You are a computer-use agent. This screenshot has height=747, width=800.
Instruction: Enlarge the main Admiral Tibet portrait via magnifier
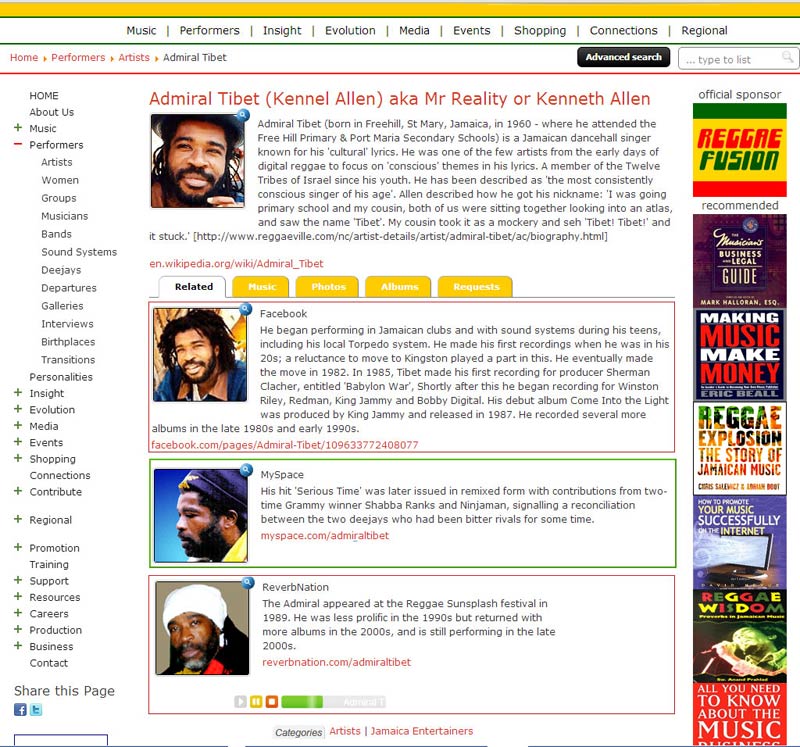(243, 115)
